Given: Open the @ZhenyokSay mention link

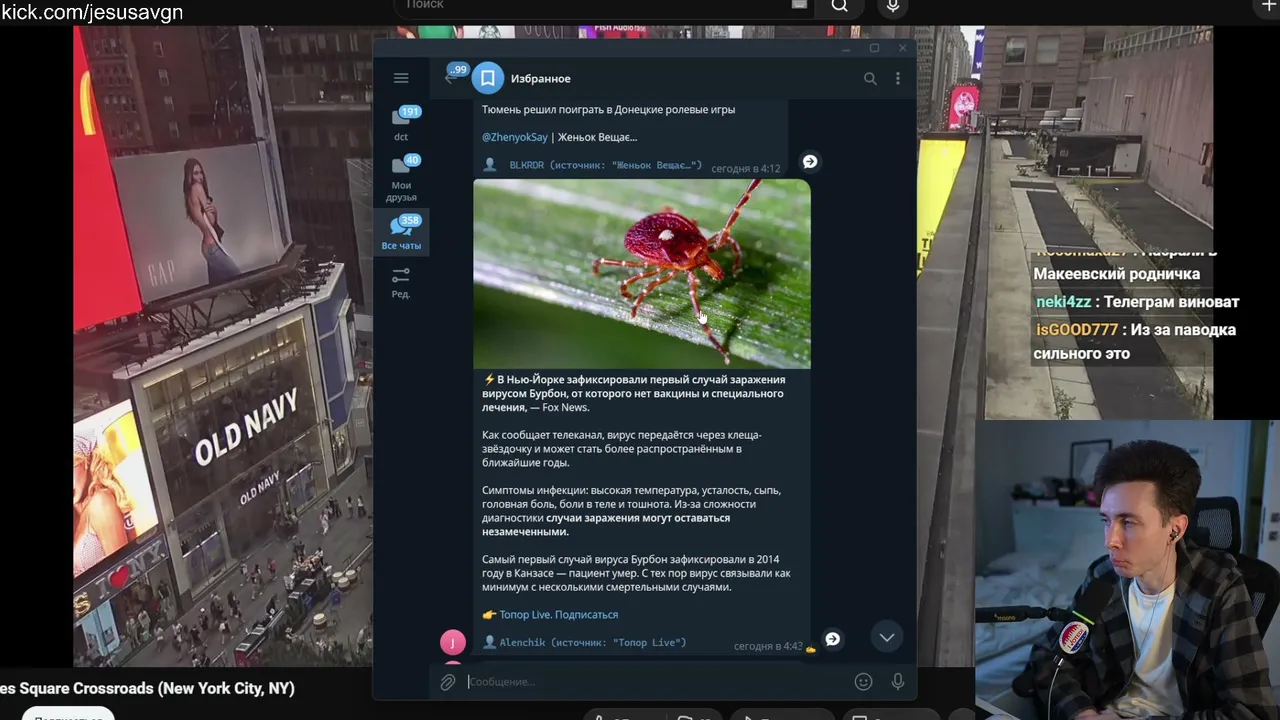Looking at the screenshot, I should [515, 137].
